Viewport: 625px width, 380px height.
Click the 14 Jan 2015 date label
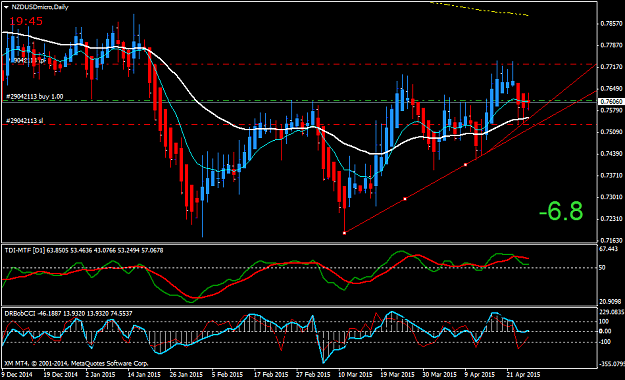click(x=143, y=374)
